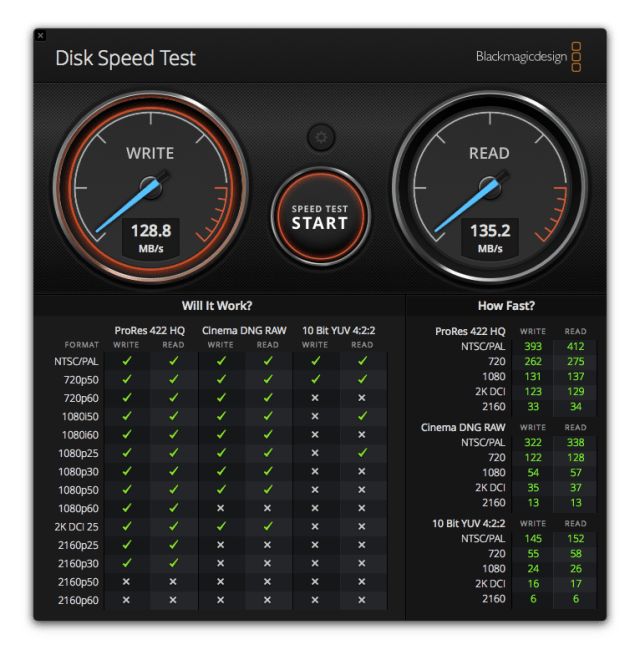Click the Speed Test START button

(x=320, y=217)
